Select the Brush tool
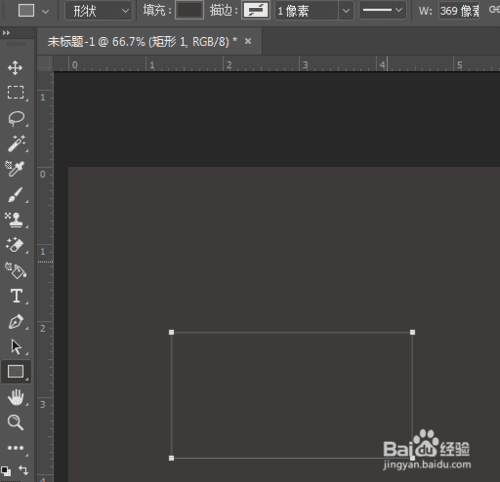Viewport: 500px width, 482px height. [15, 195]
